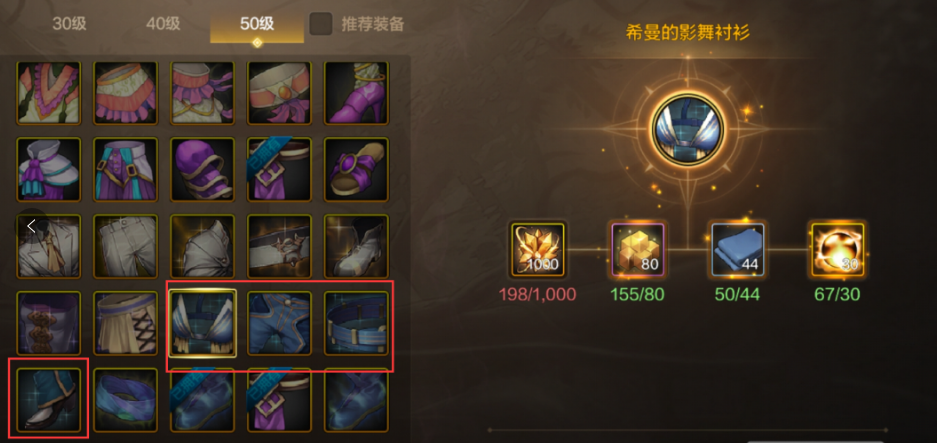The width and height of the screenshot is (937, 443).
Task: Choose the blue jeans equipment icon
Action: (279, 323)
